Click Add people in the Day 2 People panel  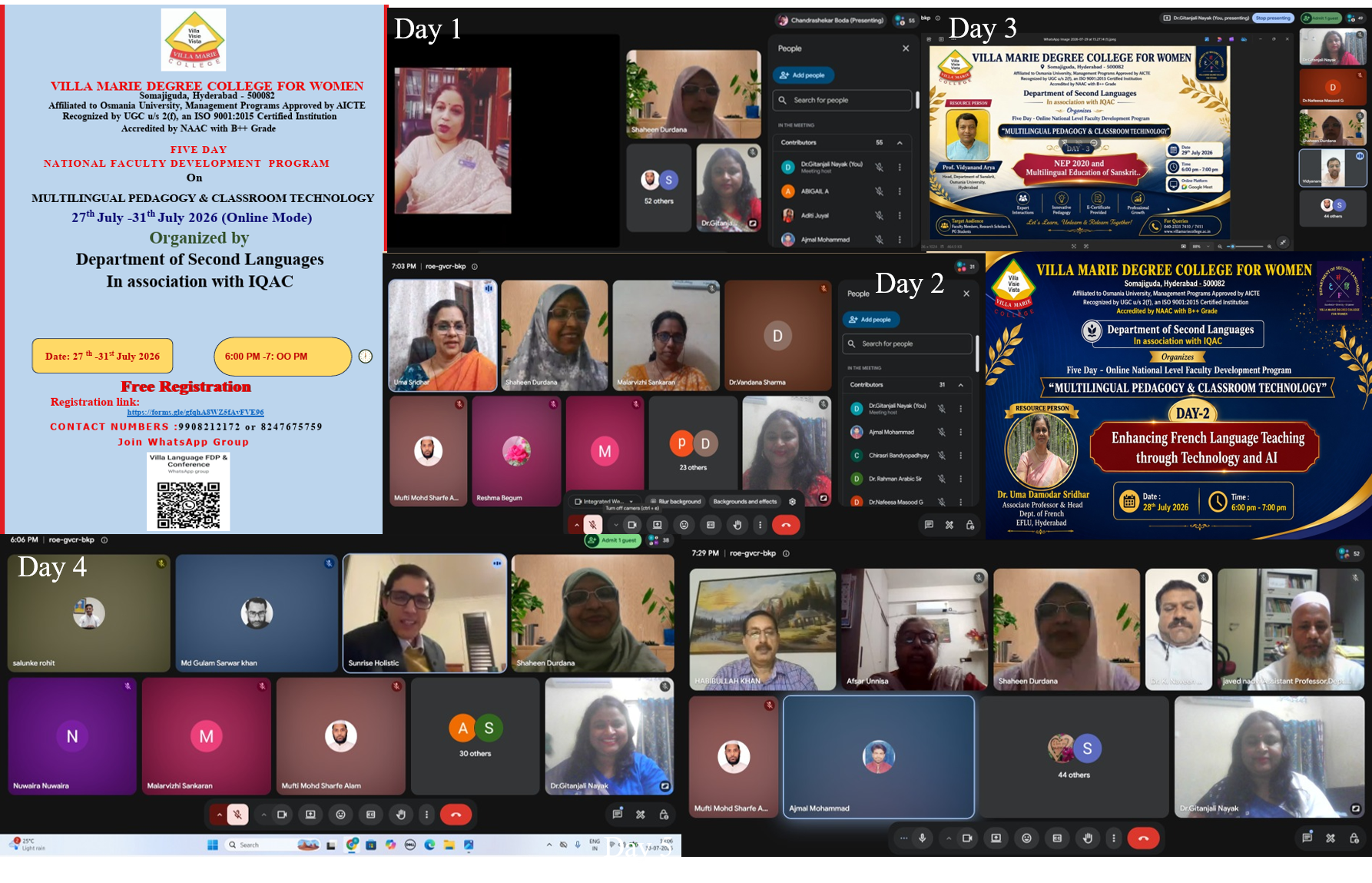coord(871,320)
